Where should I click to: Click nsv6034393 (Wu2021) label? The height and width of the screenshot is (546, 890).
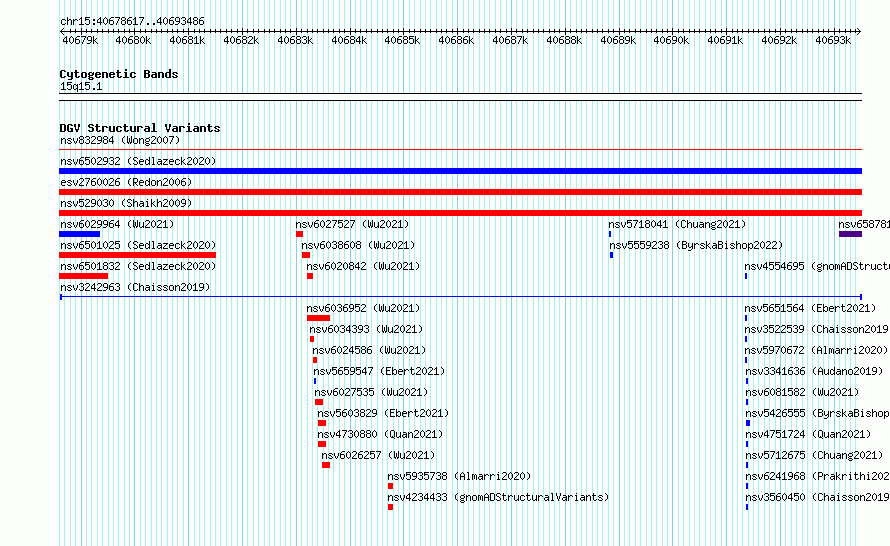[x=366, y=329]
